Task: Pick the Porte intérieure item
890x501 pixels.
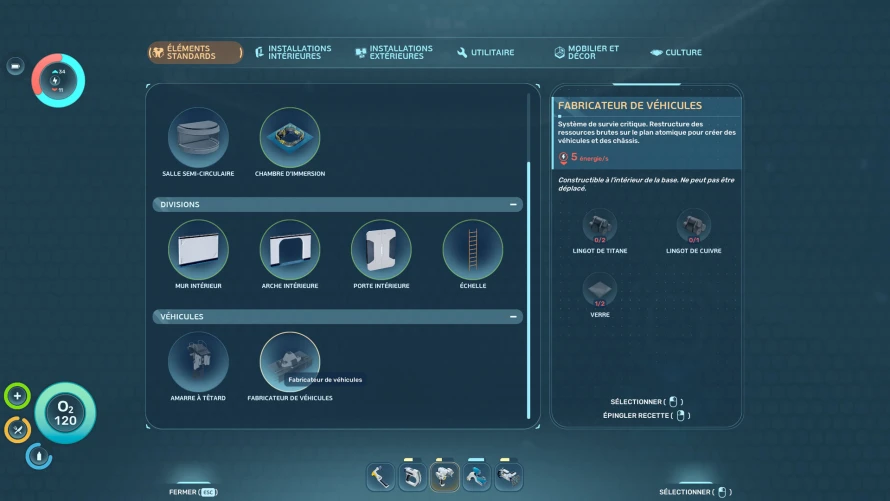Action: point(381,250)
